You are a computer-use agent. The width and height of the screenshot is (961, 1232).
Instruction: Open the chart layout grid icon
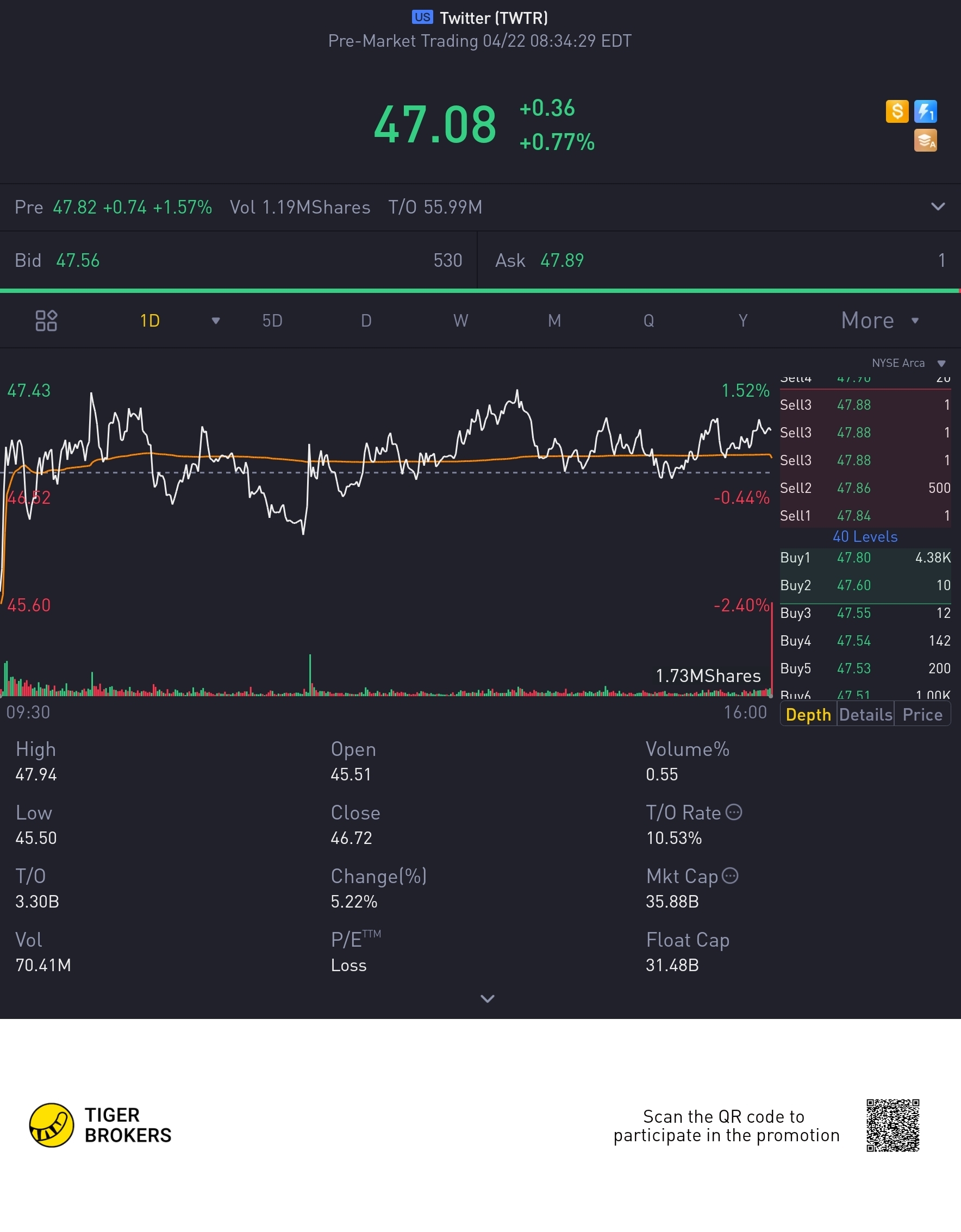46,321
